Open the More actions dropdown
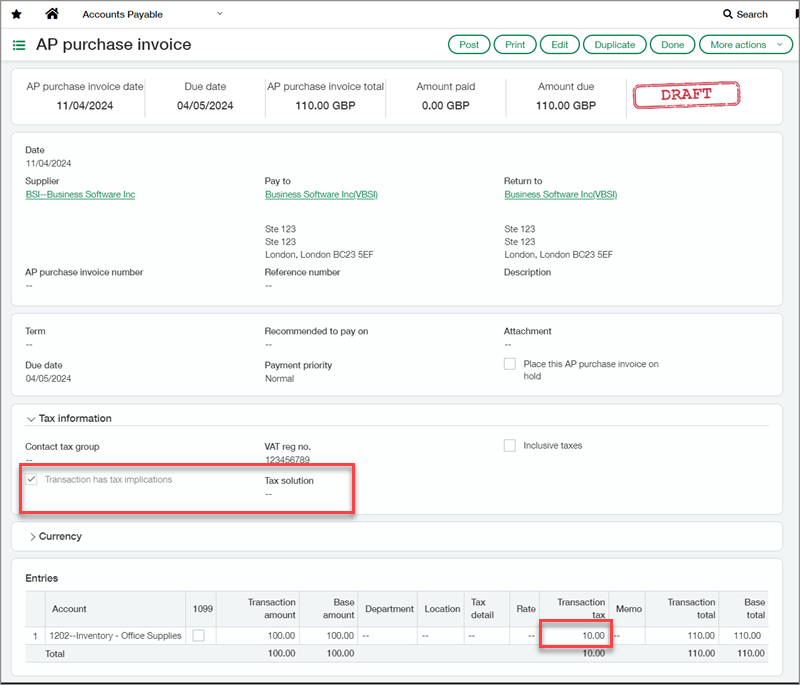800x685 pixels. pyautogui.click(x=745, y=44)
